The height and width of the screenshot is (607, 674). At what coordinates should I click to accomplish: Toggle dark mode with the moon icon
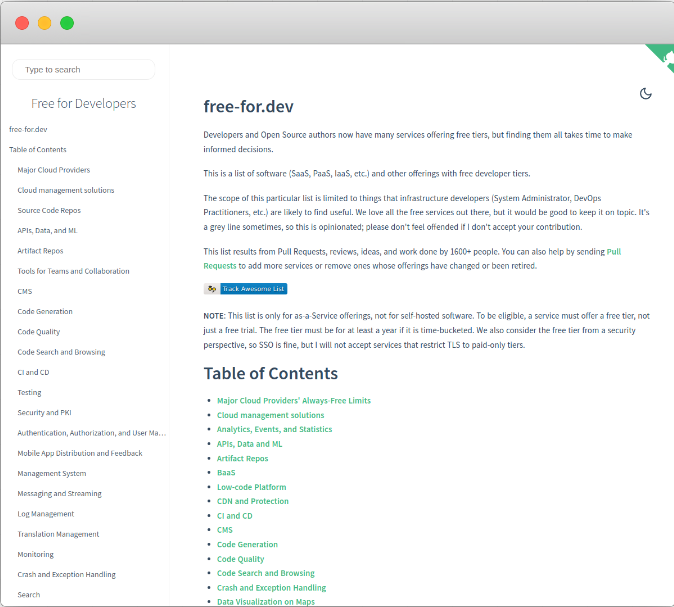[x=645, y=93]
